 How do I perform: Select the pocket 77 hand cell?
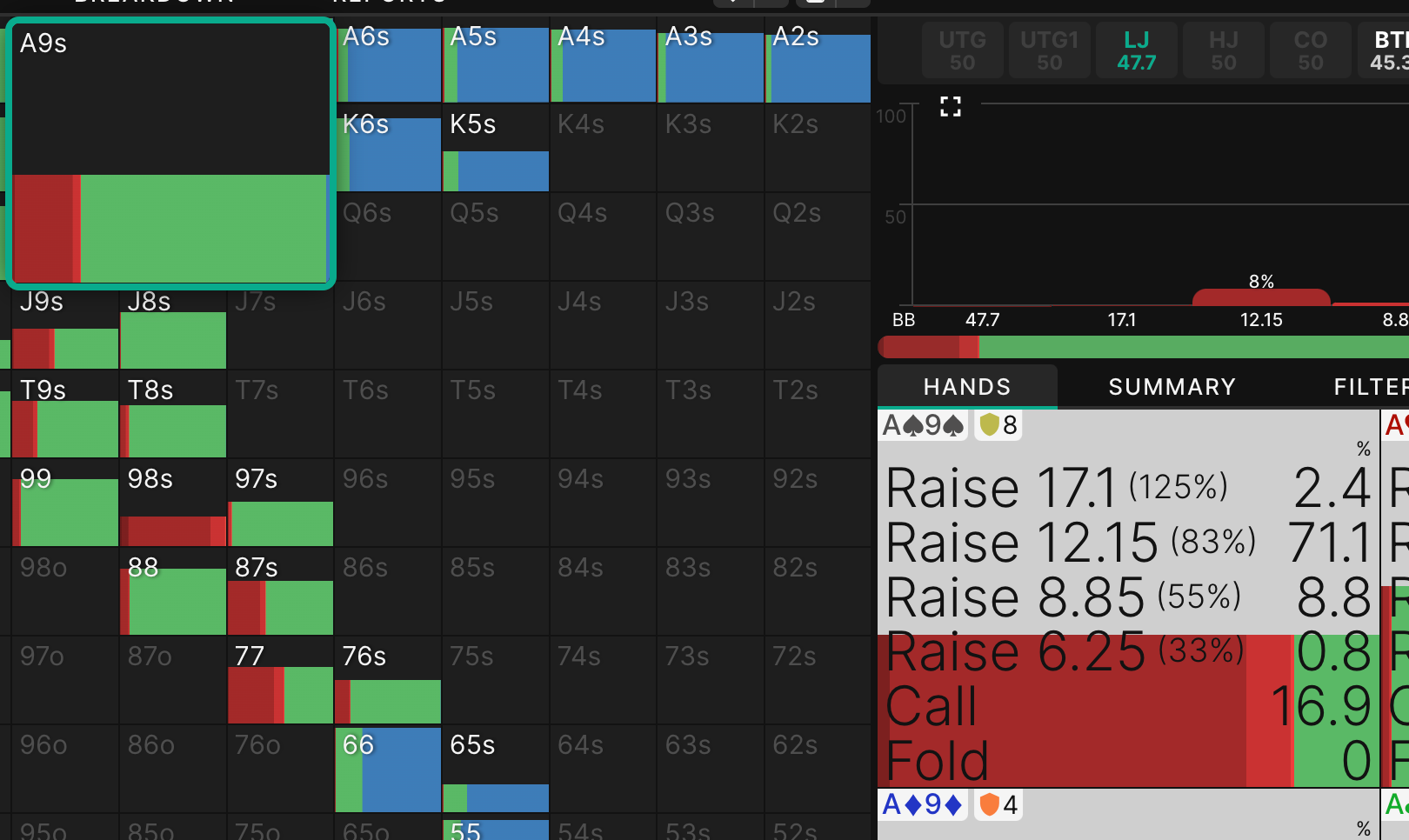(x=281, y=681)
